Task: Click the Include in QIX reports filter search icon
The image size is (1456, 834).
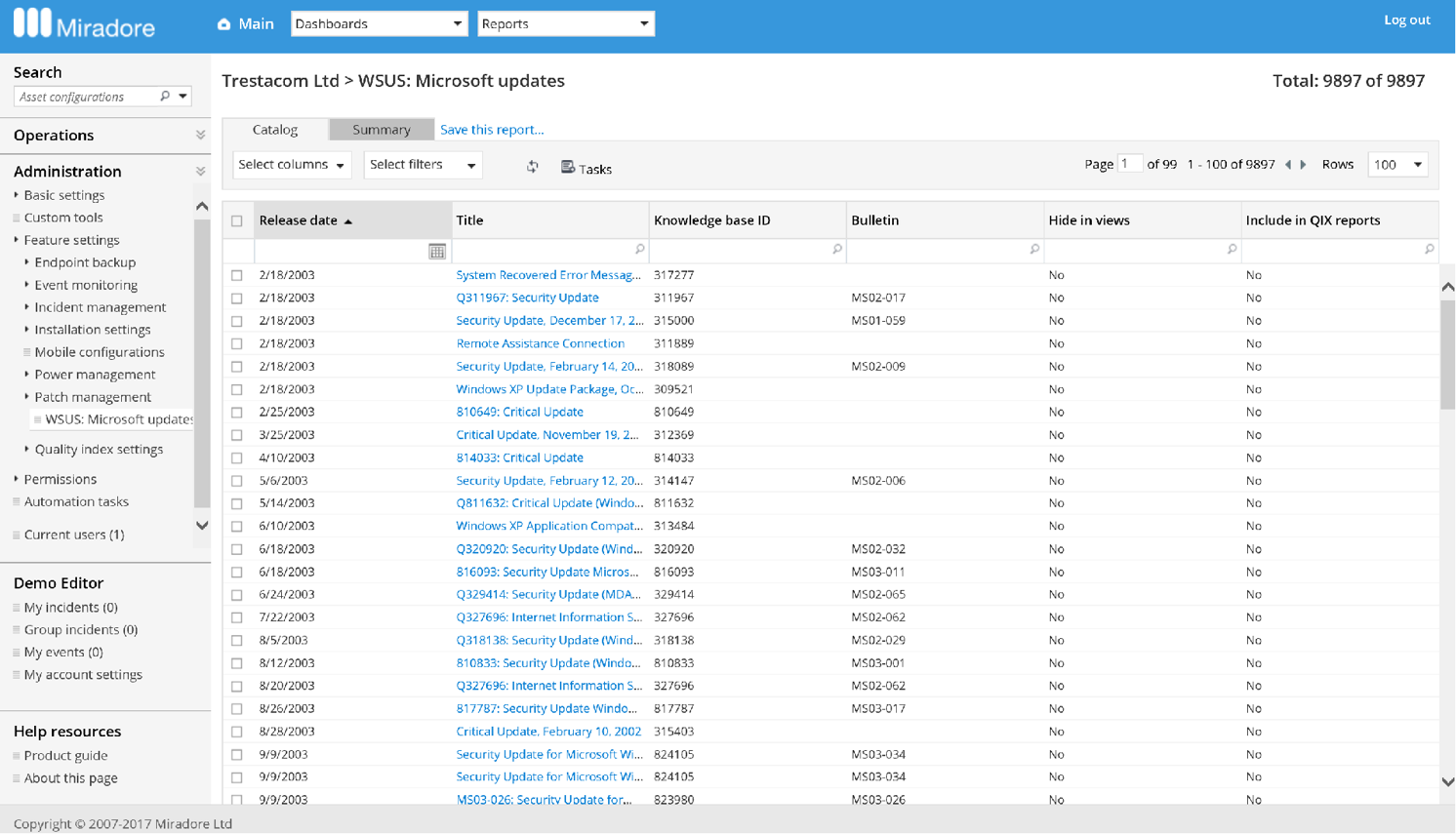Action: 1429,250
